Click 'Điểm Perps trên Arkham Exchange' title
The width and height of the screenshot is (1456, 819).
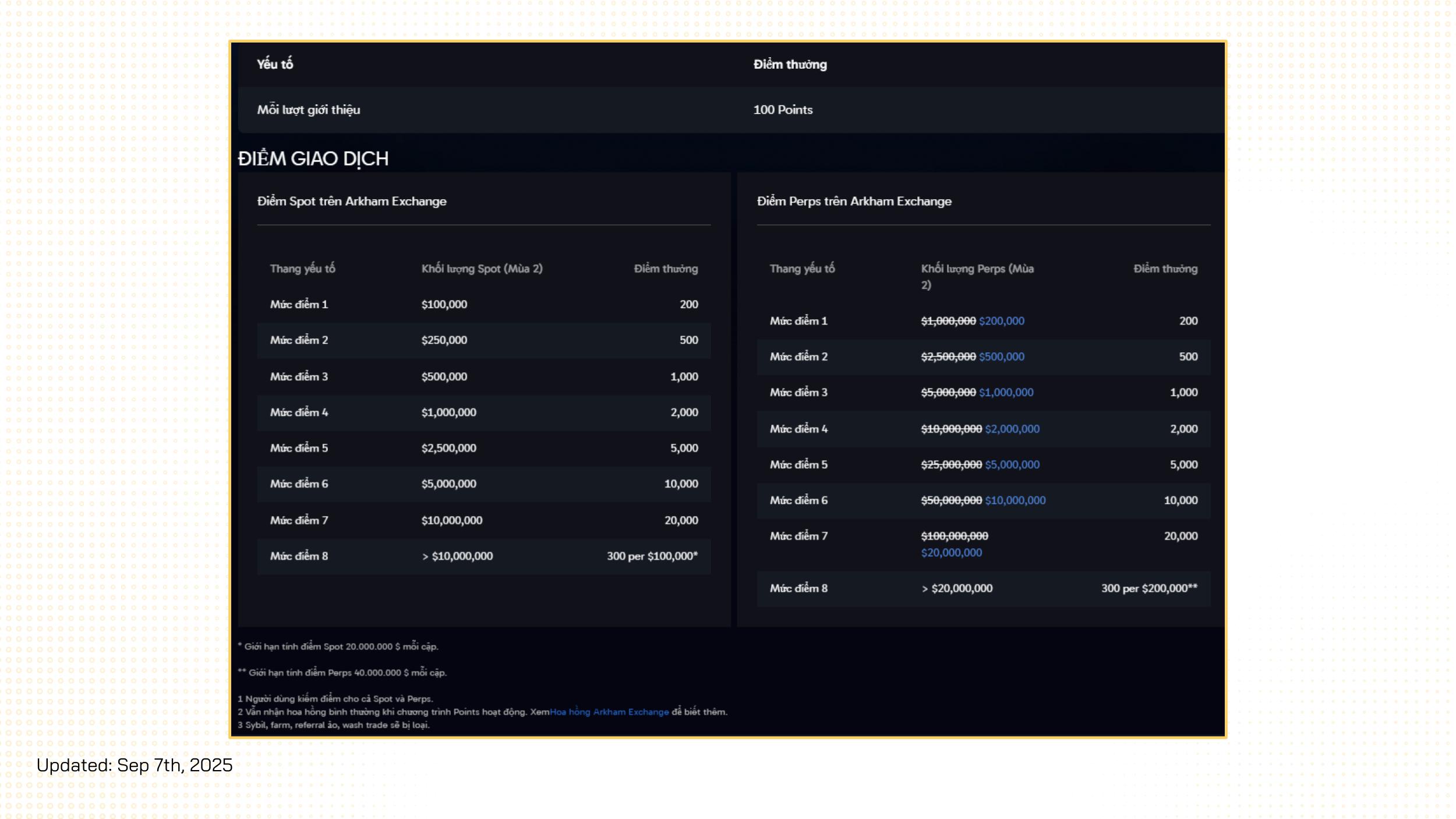pos(854,201)
